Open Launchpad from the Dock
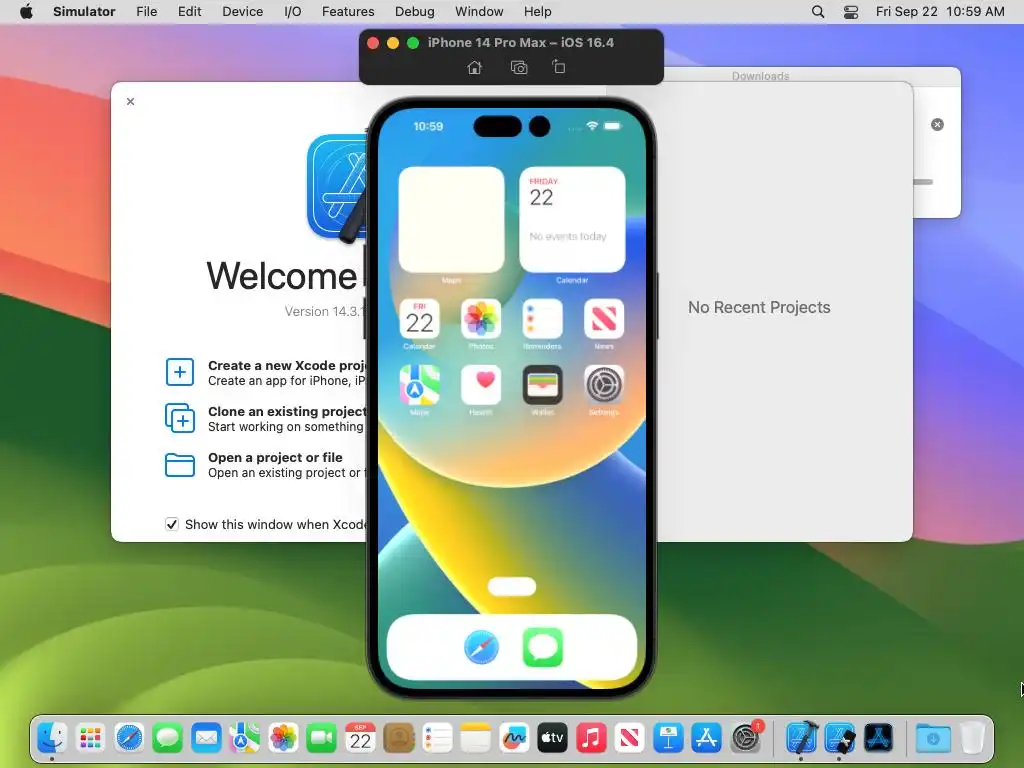Screen dimensions: 1024x768 point(90,738)
